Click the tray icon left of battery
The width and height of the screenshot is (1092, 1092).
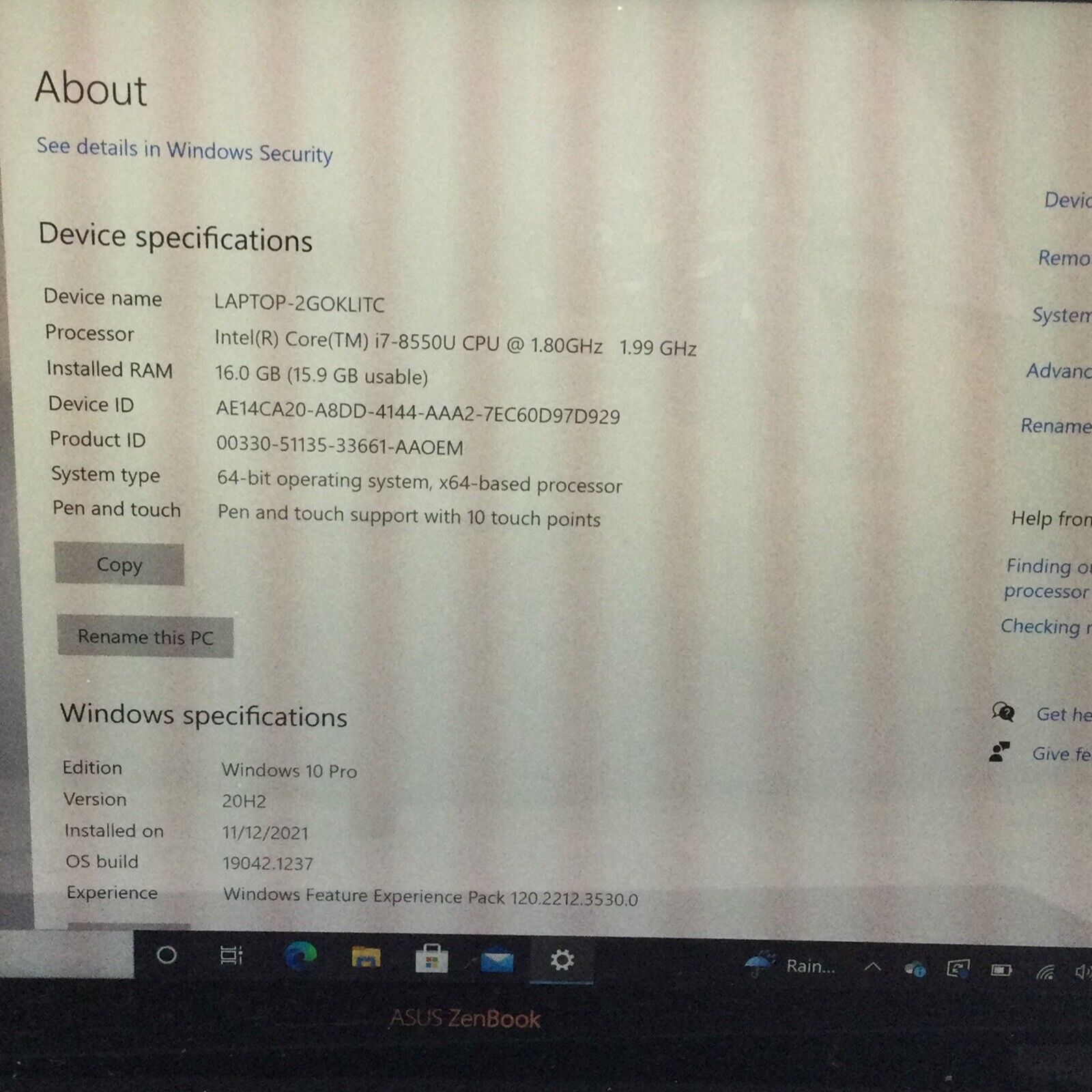pyautogui.click(x=958, y=969)
